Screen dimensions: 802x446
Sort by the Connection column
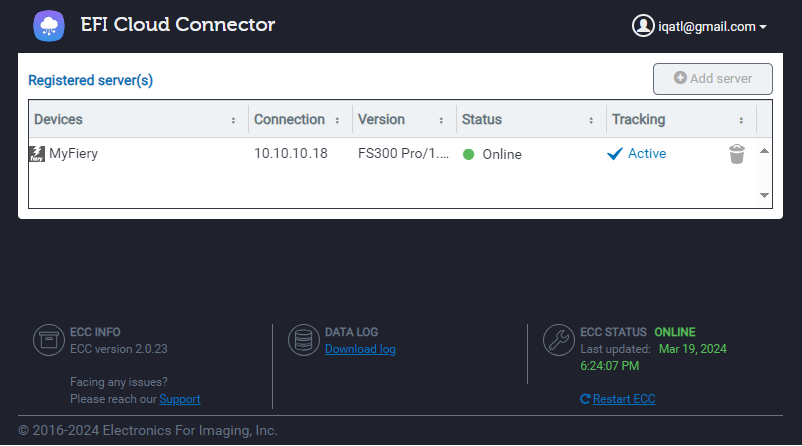coord(337,121)
